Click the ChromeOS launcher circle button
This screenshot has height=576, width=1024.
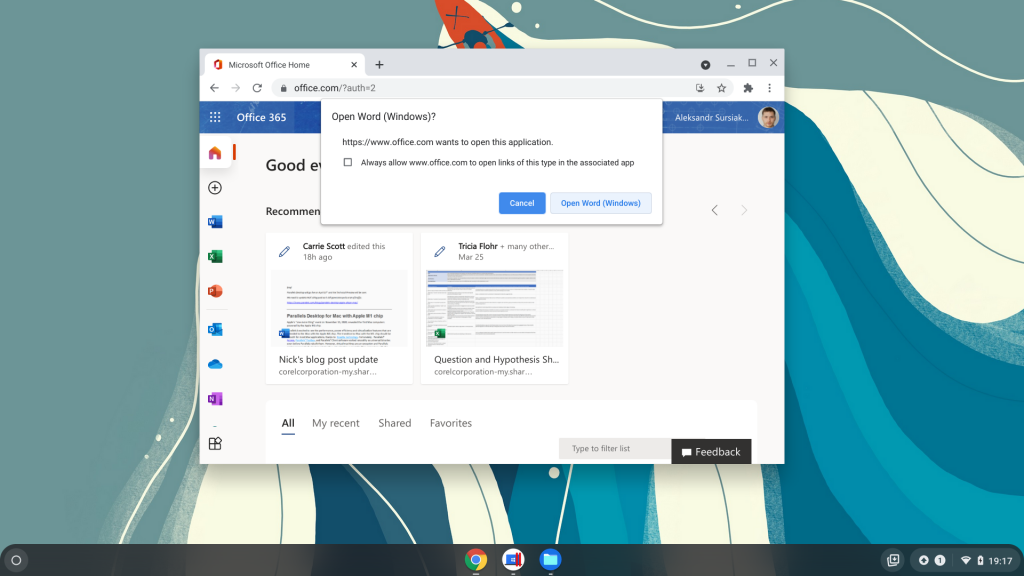(x=16, y=560)
